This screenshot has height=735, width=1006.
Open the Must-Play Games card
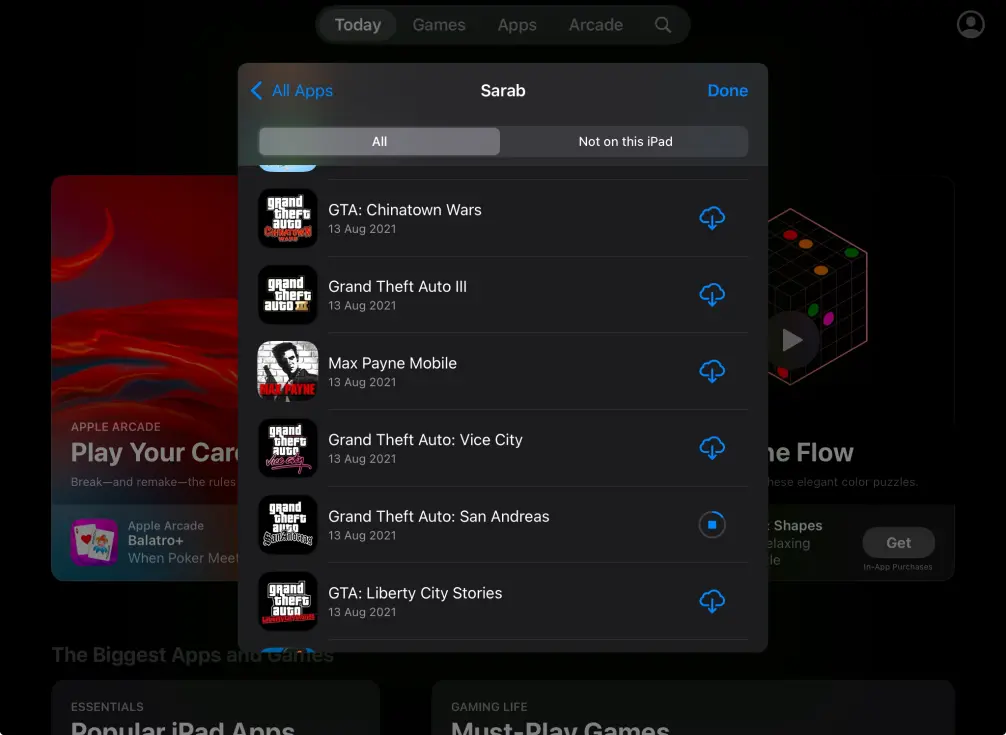(x=693, y=707)
